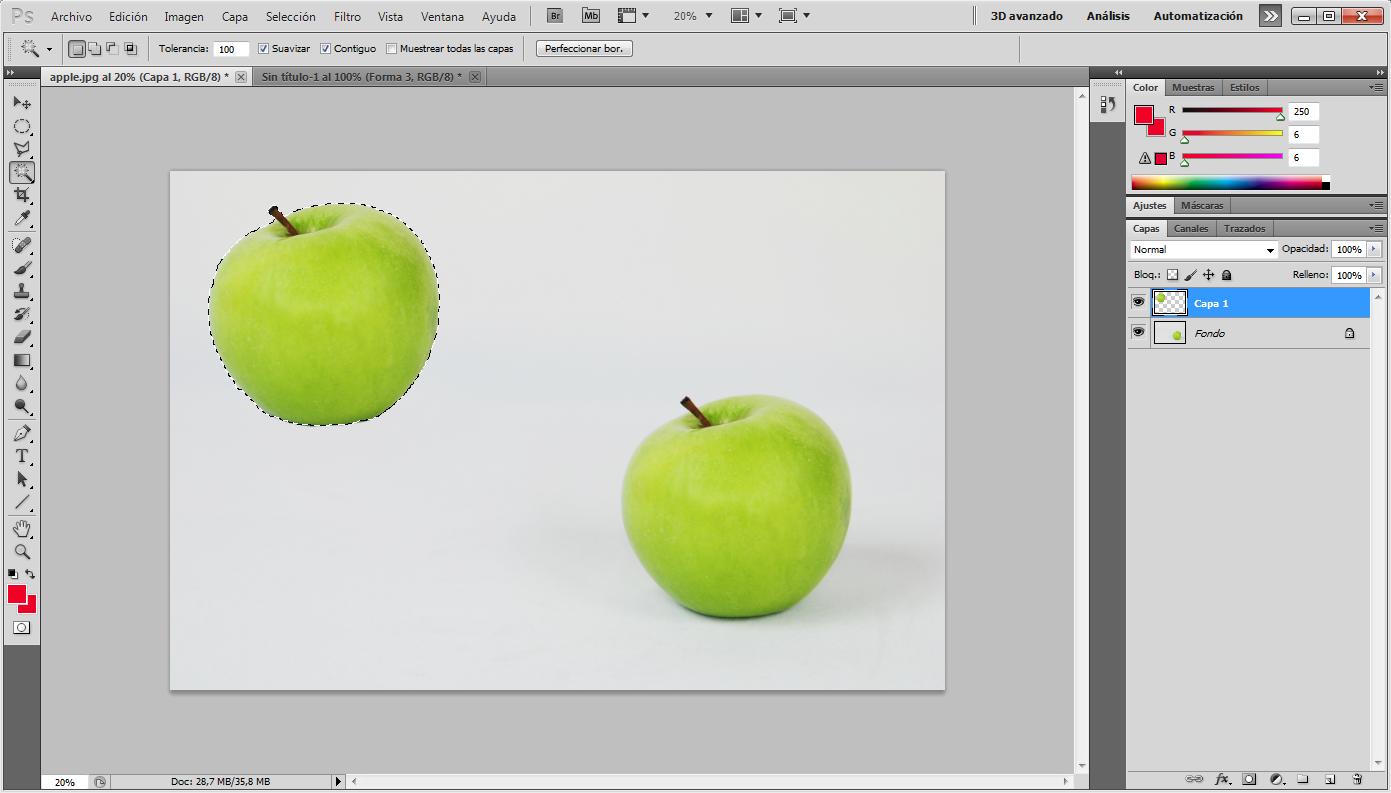
Task: Hide the Fondo layer visibility
Action: (1139, 332)
